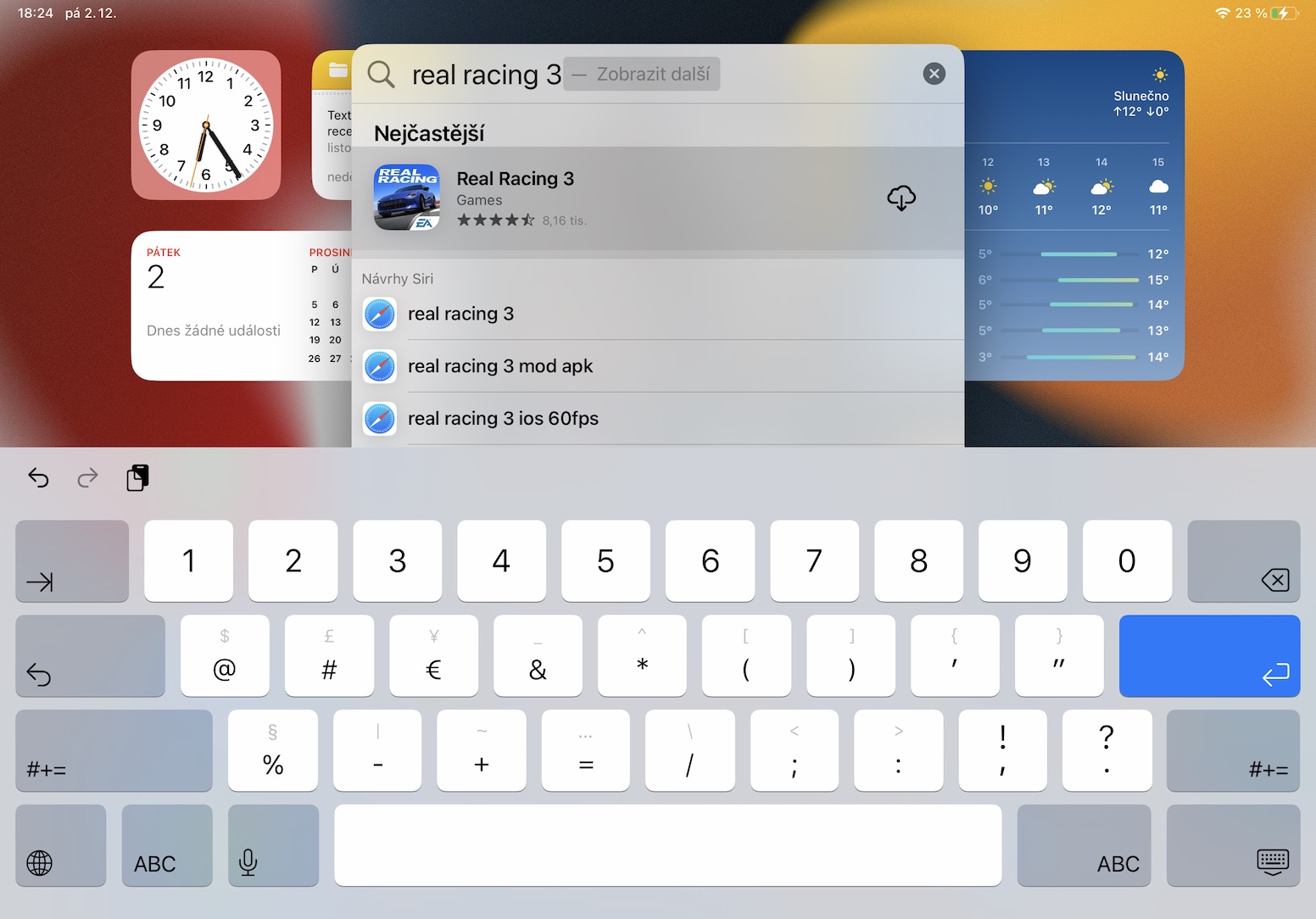The image size is (1316, 919).
Task: Tap the redo arrow above keyboard
Action: click(x=87, y=478)
